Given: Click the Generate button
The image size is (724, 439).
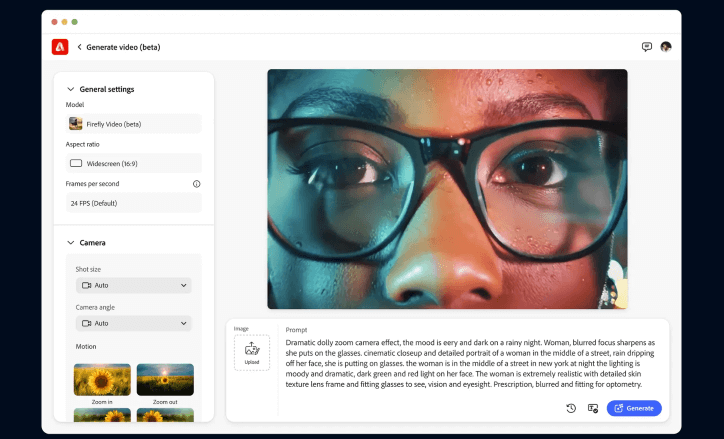Looking at the screenshot, I should 634,408.
